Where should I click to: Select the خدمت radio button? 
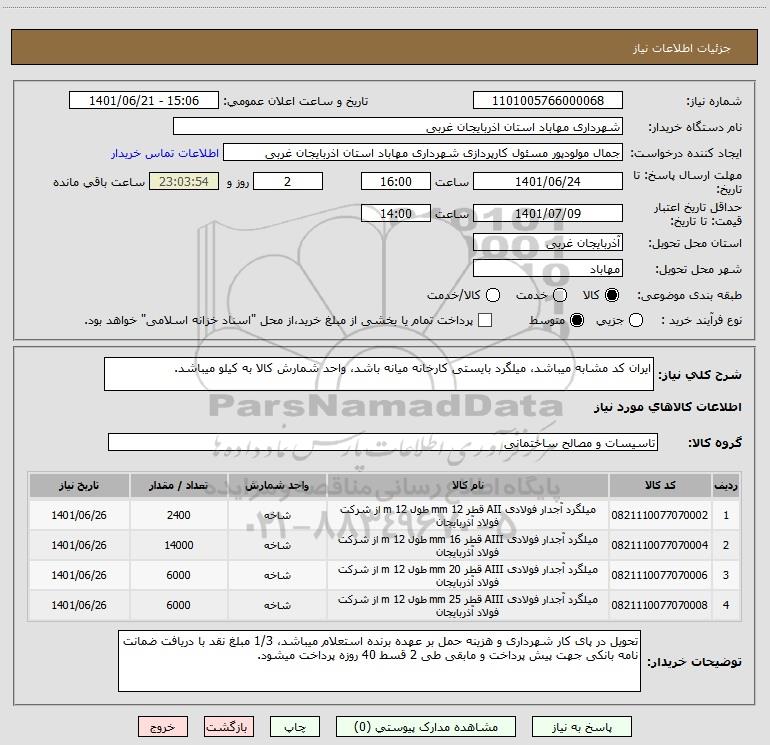[x=560, y=295]
